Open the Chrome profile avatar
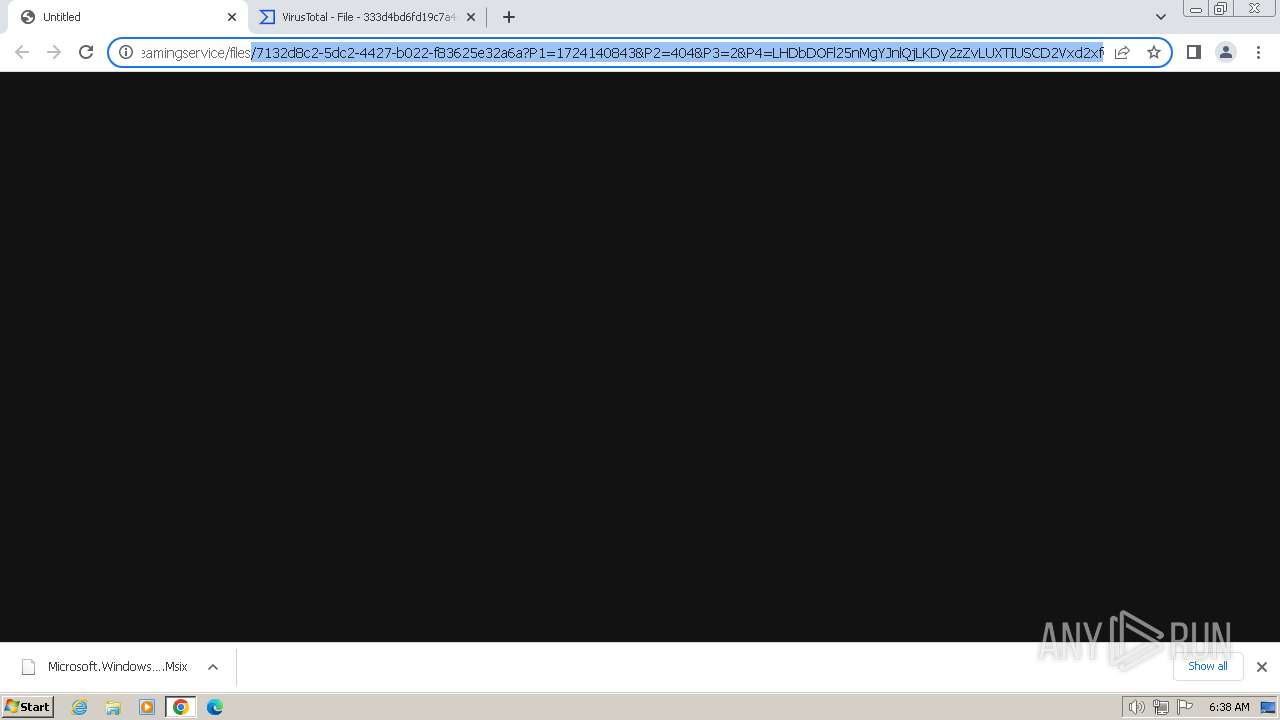The height and width of the screenshot is (720, 1280). tap(1226, 52)
